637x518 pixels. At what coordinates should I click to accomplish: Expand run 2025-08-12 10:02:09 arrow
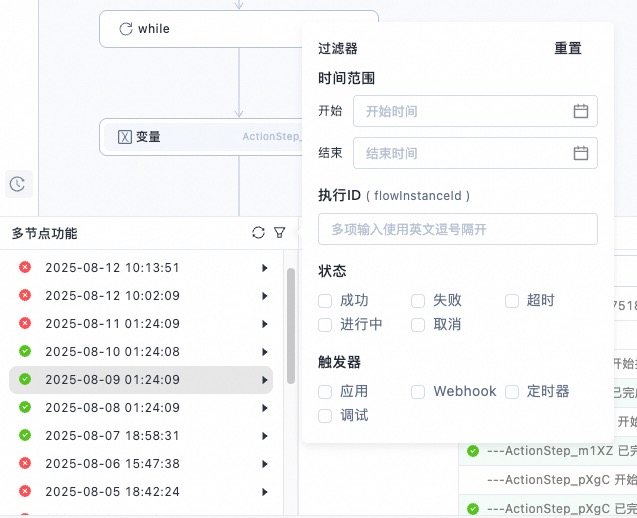(x=265, y=296)
